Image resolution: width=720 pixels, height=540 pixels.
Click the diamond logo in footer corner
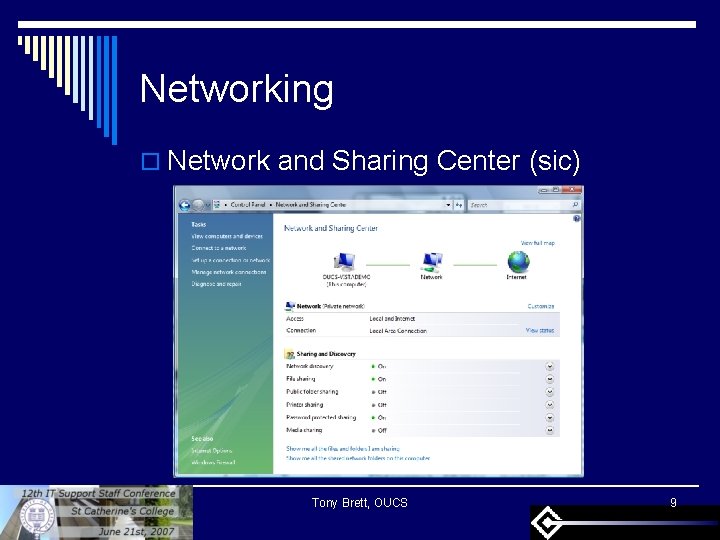click(546, 523)
